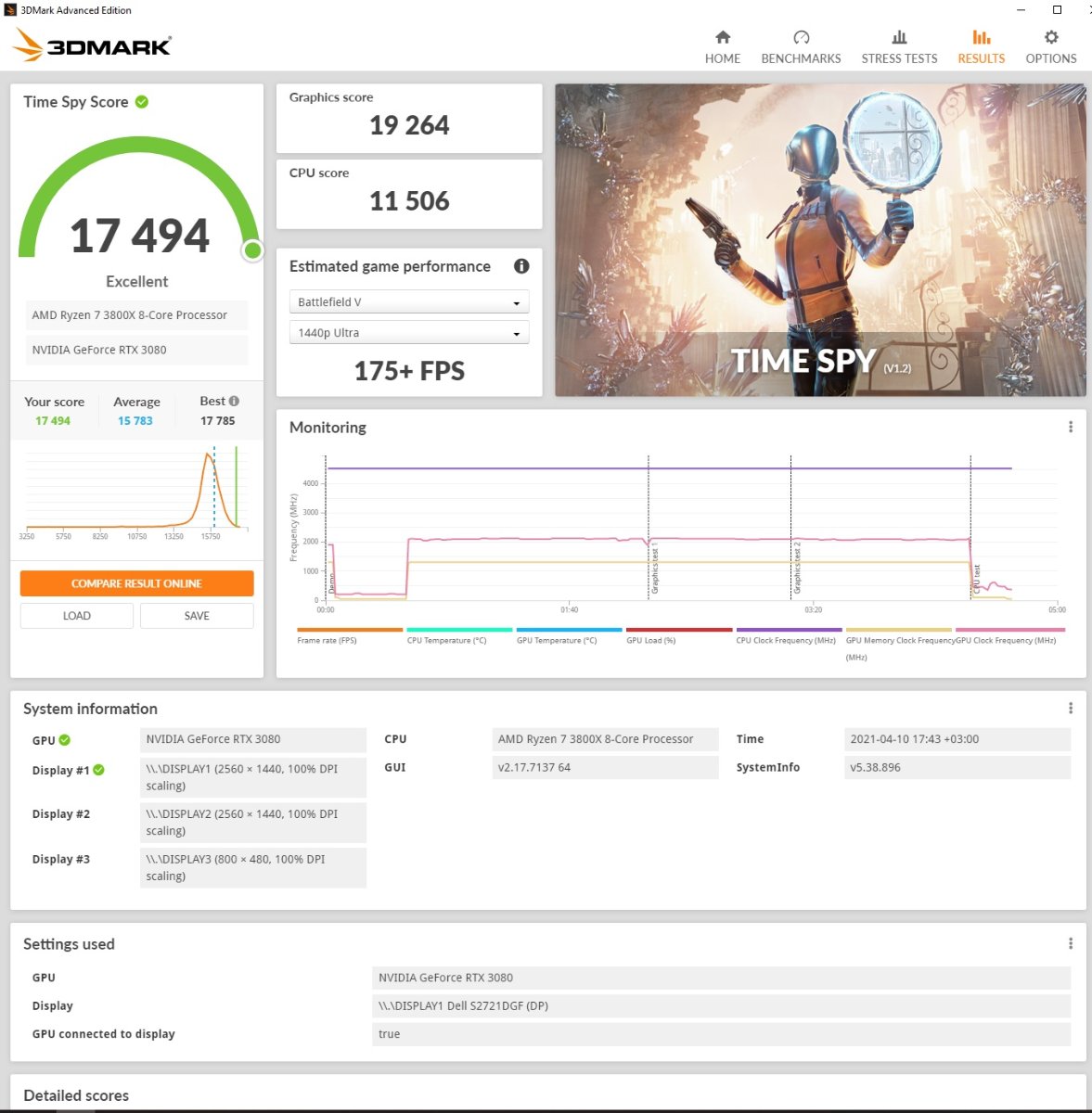Click the SystemInfo version v5.38.896
Screen dimensions: 1092x1113
coord(957,767)
